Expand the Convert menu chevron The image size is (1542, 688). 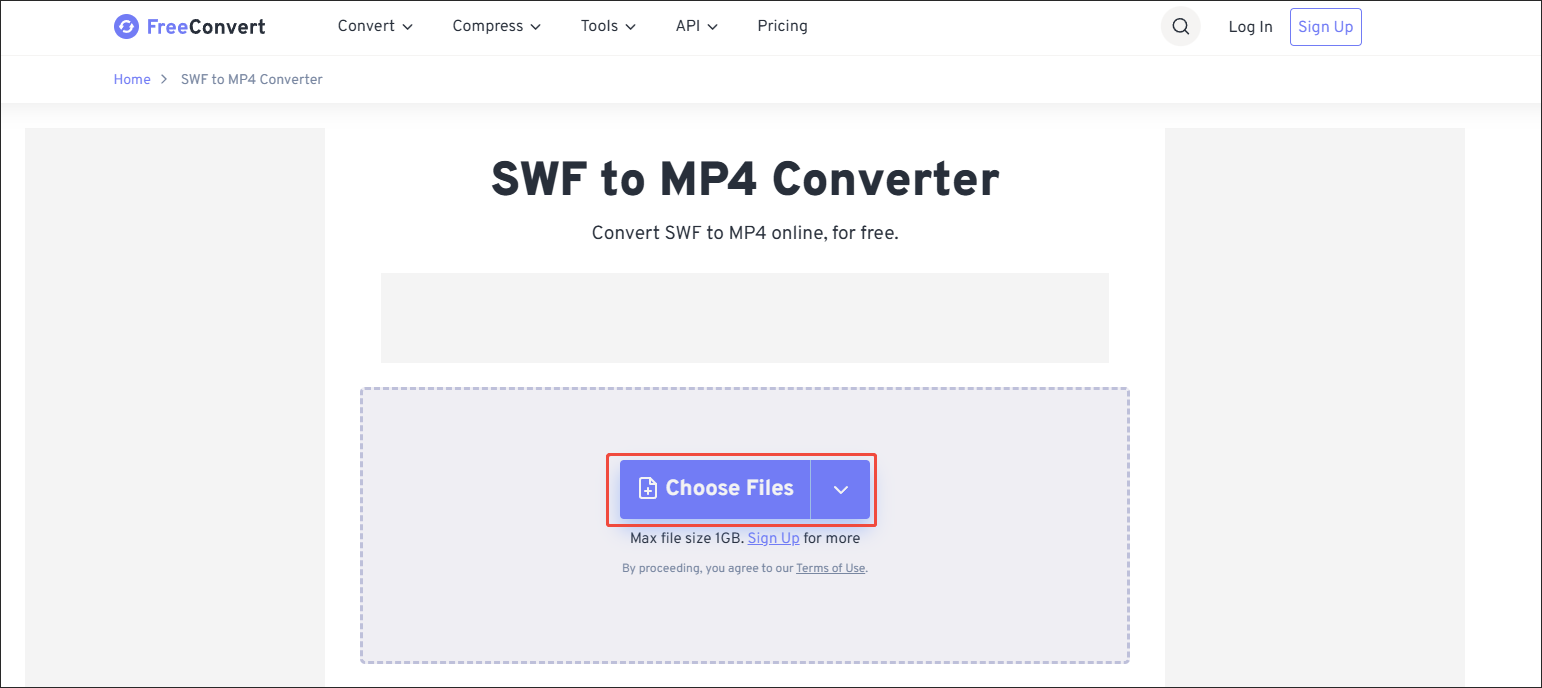(x=408, y=27)
